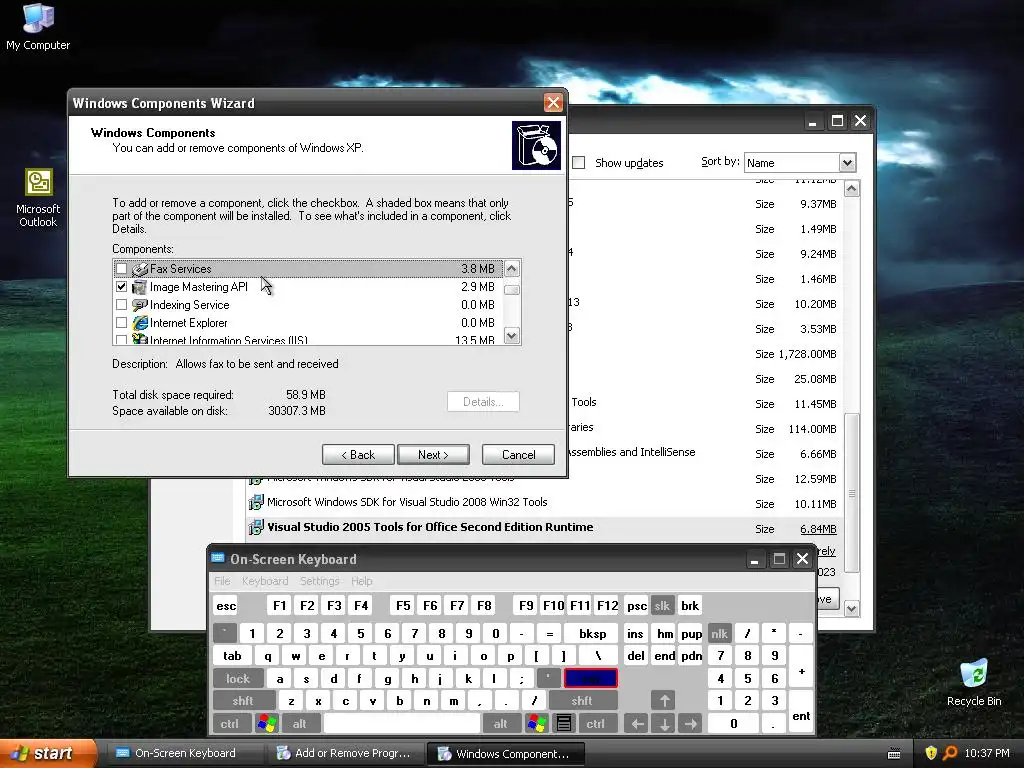
Task: Open the Settings menu in On-Screen Keyboard
Action: pos(319,581)
